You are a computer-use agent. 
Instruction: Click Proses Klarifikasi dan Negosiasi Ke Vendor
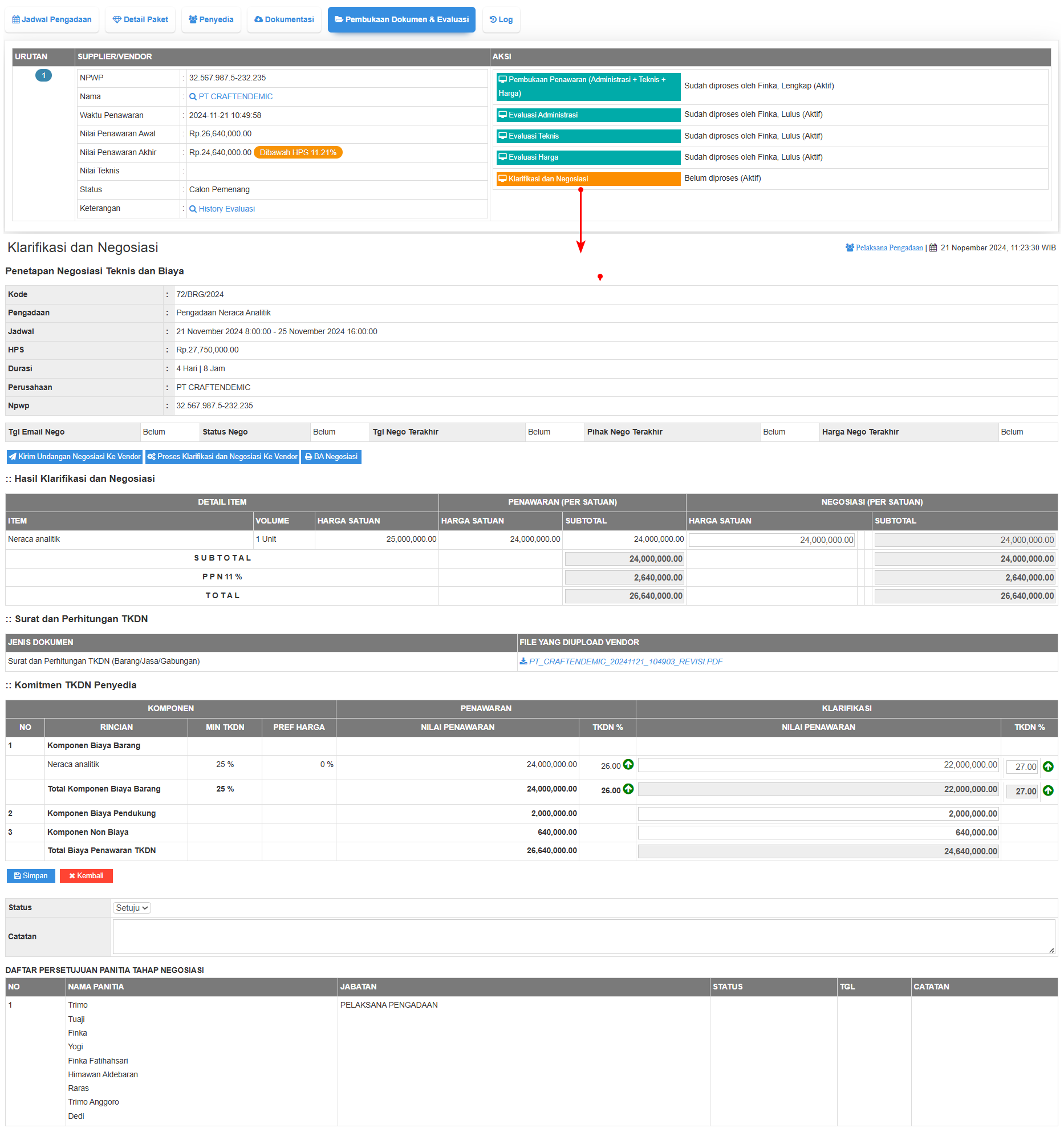[222, 457]
